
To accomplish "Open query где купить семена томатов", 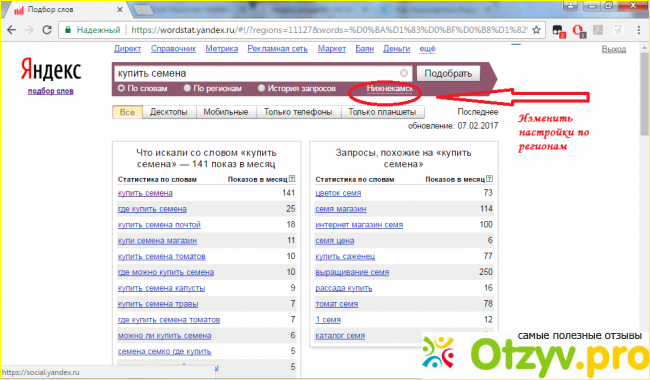I will tap(169, 320).
